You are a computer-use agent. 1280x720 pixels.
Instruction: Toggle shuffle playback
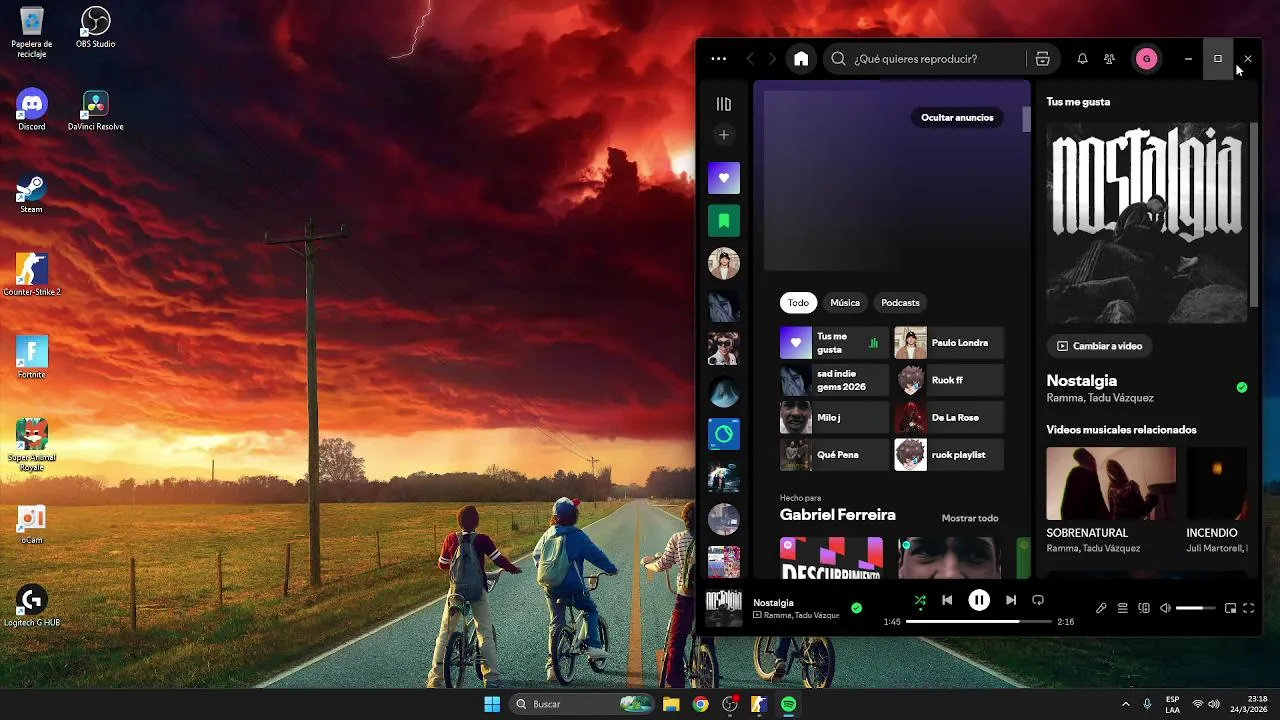920,600
